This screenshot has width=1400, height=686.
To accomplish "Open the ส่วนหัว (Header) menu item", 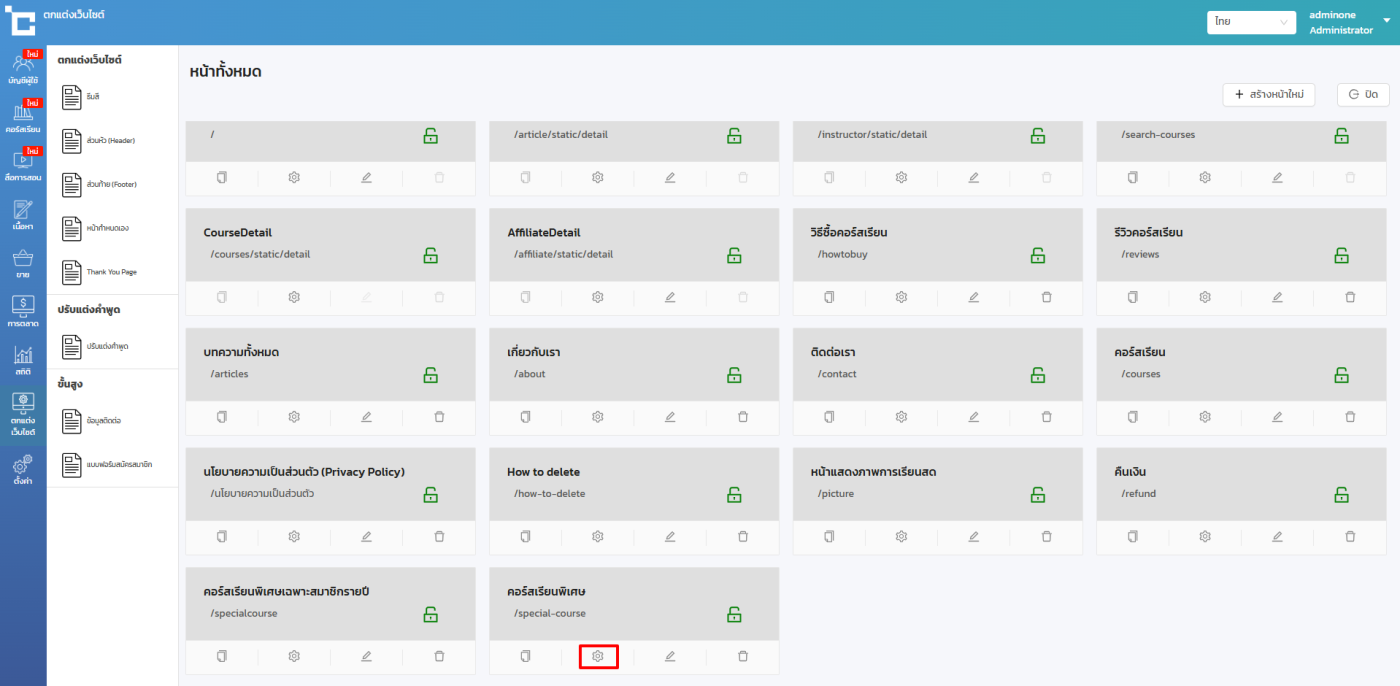I will point(98,141).
